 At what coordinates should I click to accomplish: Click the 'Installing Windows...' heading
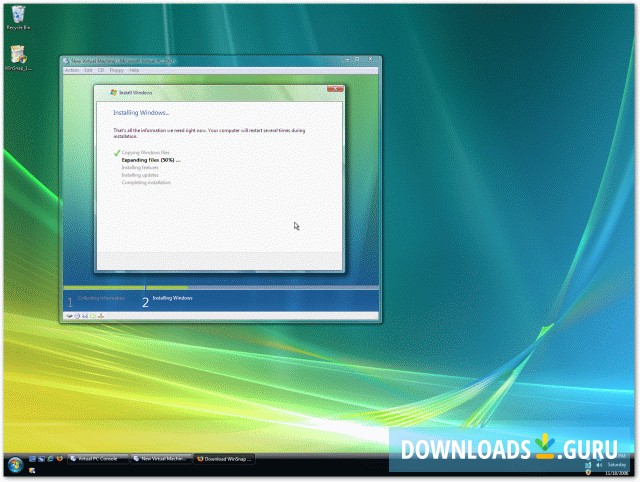141,113
